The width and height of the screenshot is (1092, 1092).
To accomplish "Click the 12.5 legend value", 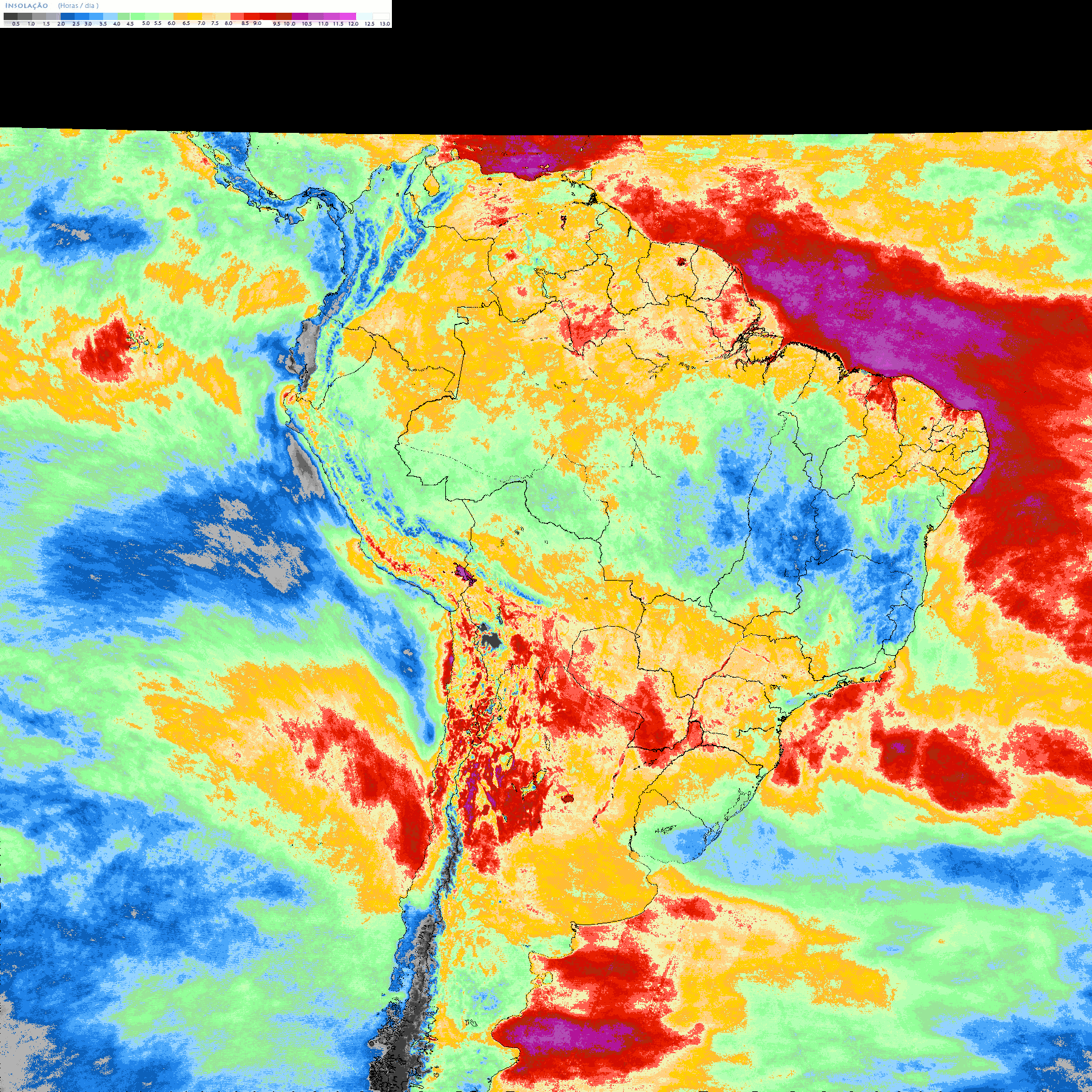I will coord(369,24).
